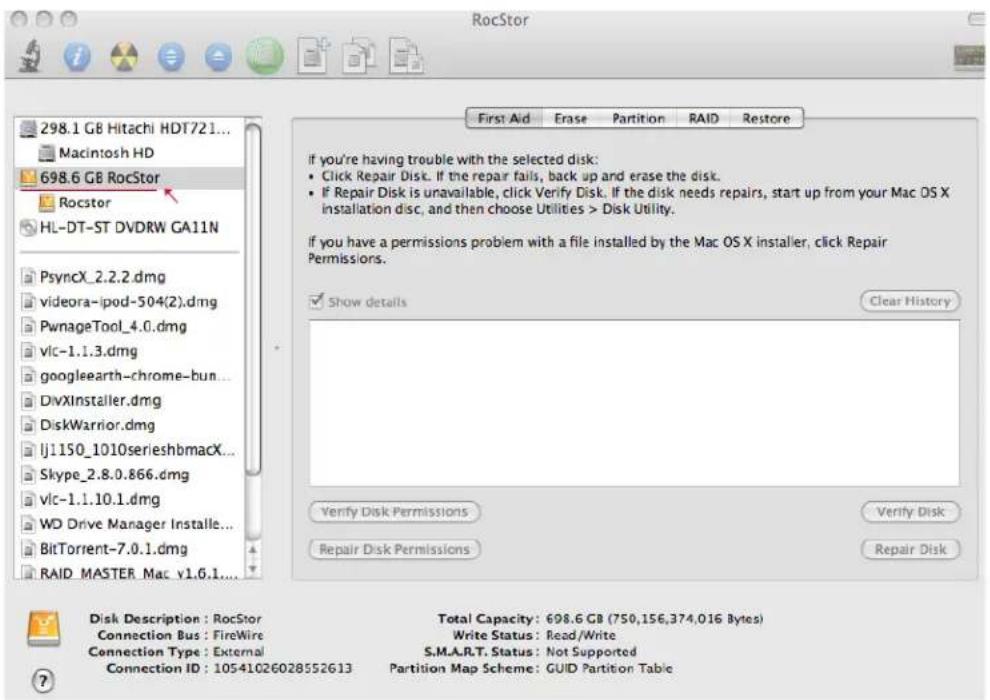Click the Unmount toolbar icon
Image resolution: width=990 pixels, height=700 pixels.
[171, 57]
